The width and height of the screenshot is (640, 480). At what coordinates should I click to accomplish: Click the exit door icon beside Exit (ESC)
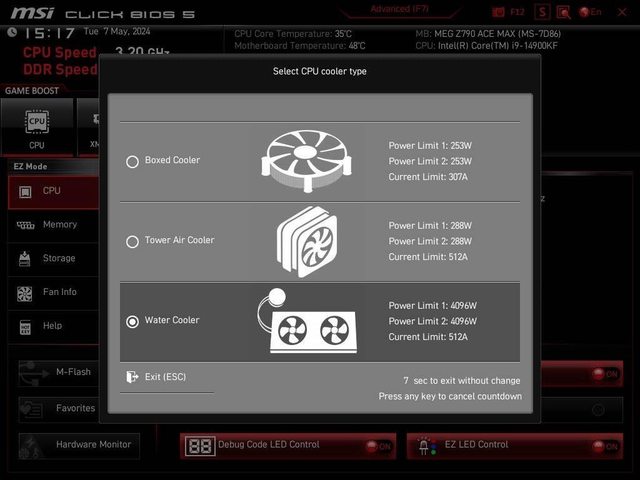(132, 377)
